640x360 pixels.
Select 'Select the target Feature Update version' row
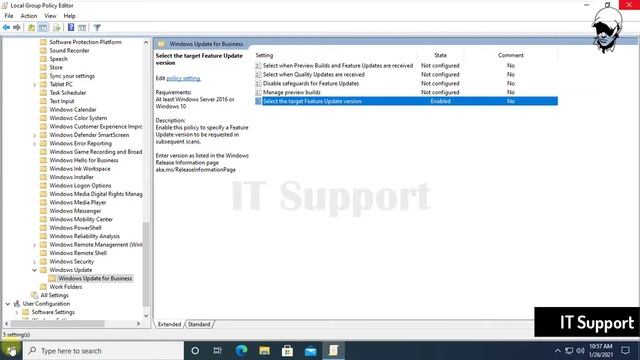(x=406, y=101)
